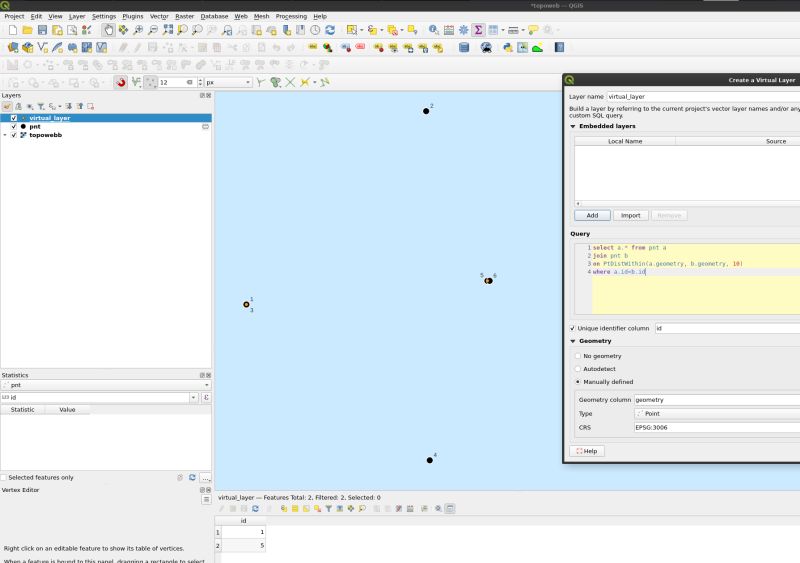Viewport: 800px width, 563px height.
Task: Toggle Selected features only checkbox
Action: click(4, 478)
